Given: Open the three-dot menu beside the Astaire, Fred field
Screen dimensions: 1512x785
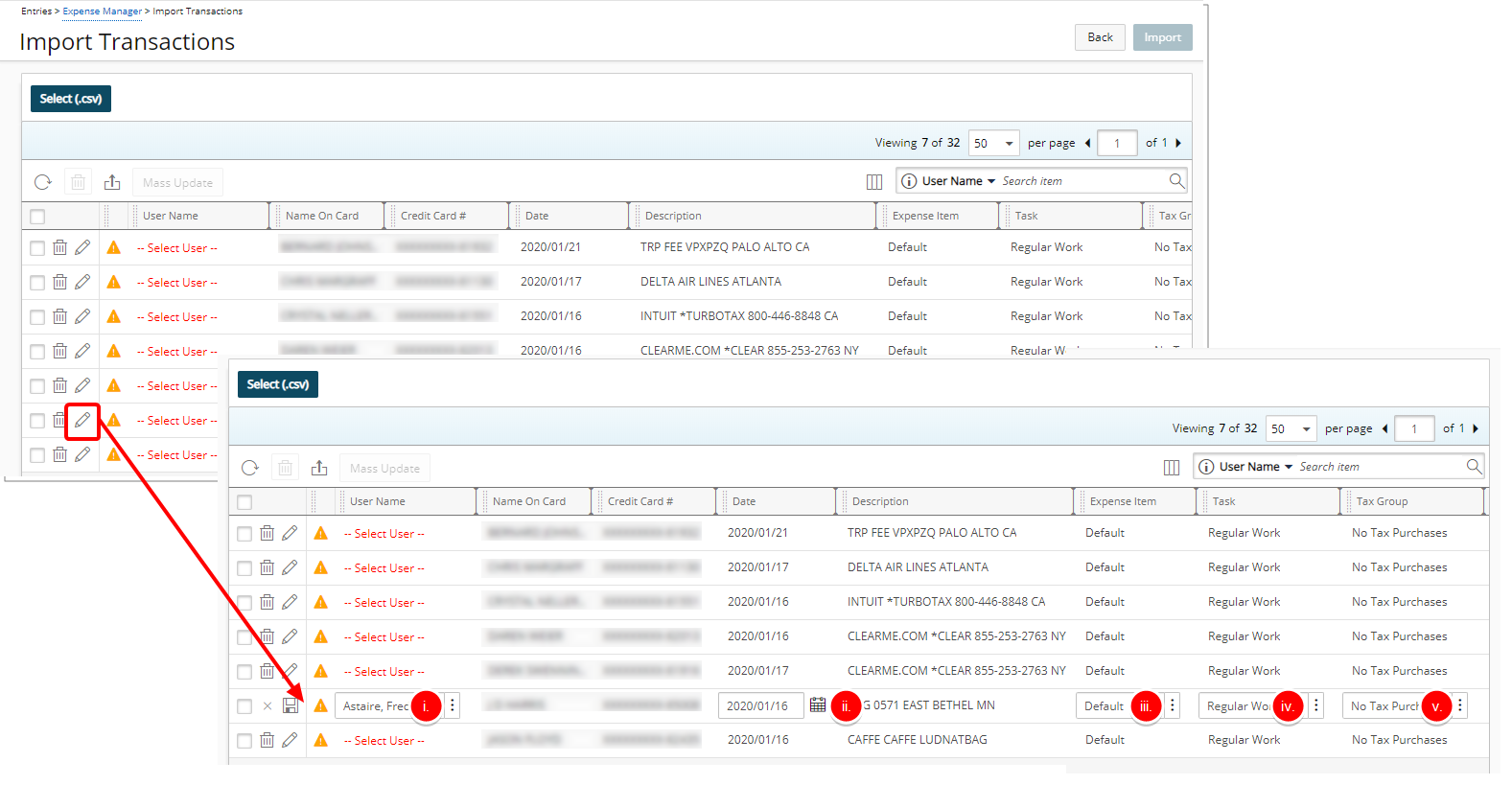Looking at the screenshot, I should tap(453, 705).
